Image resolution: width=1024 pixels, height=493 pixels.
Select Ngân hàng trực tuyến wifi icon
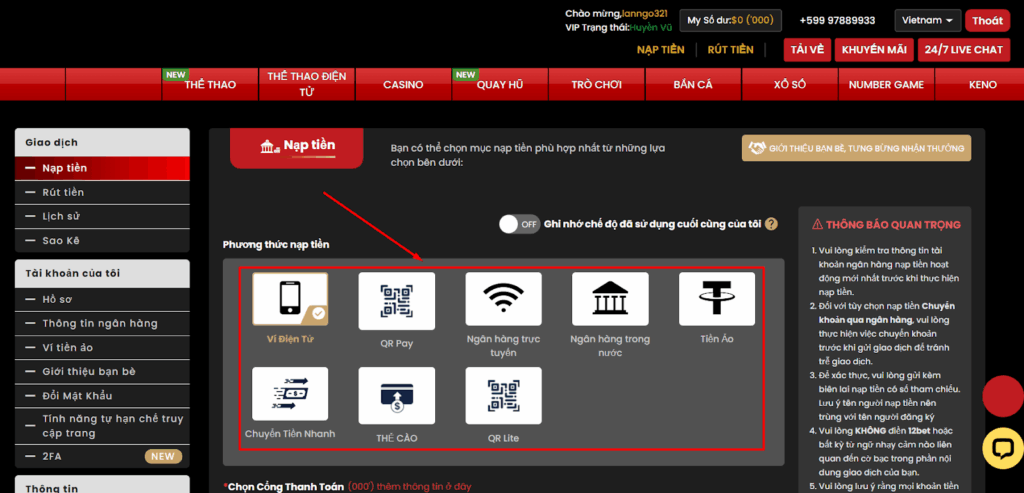pyautogui.click(x=504, y=299)
